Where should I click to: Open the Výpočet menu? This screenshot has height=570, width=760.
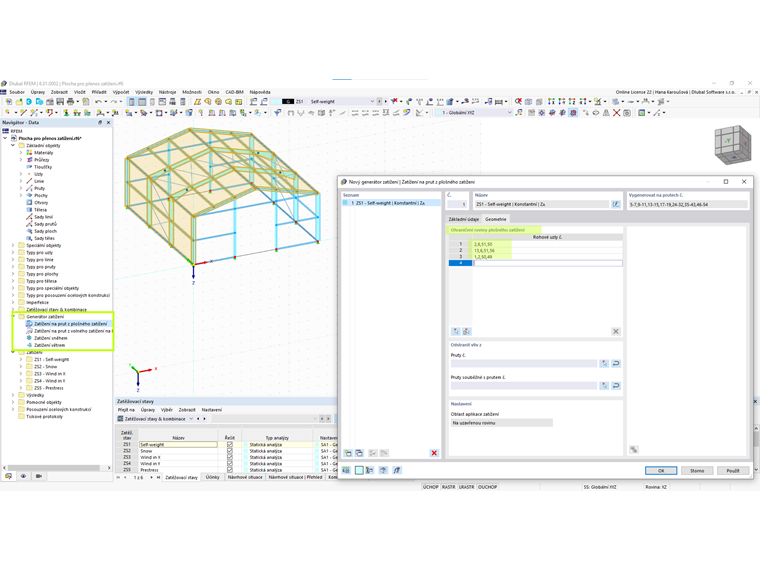coord(121,92)
